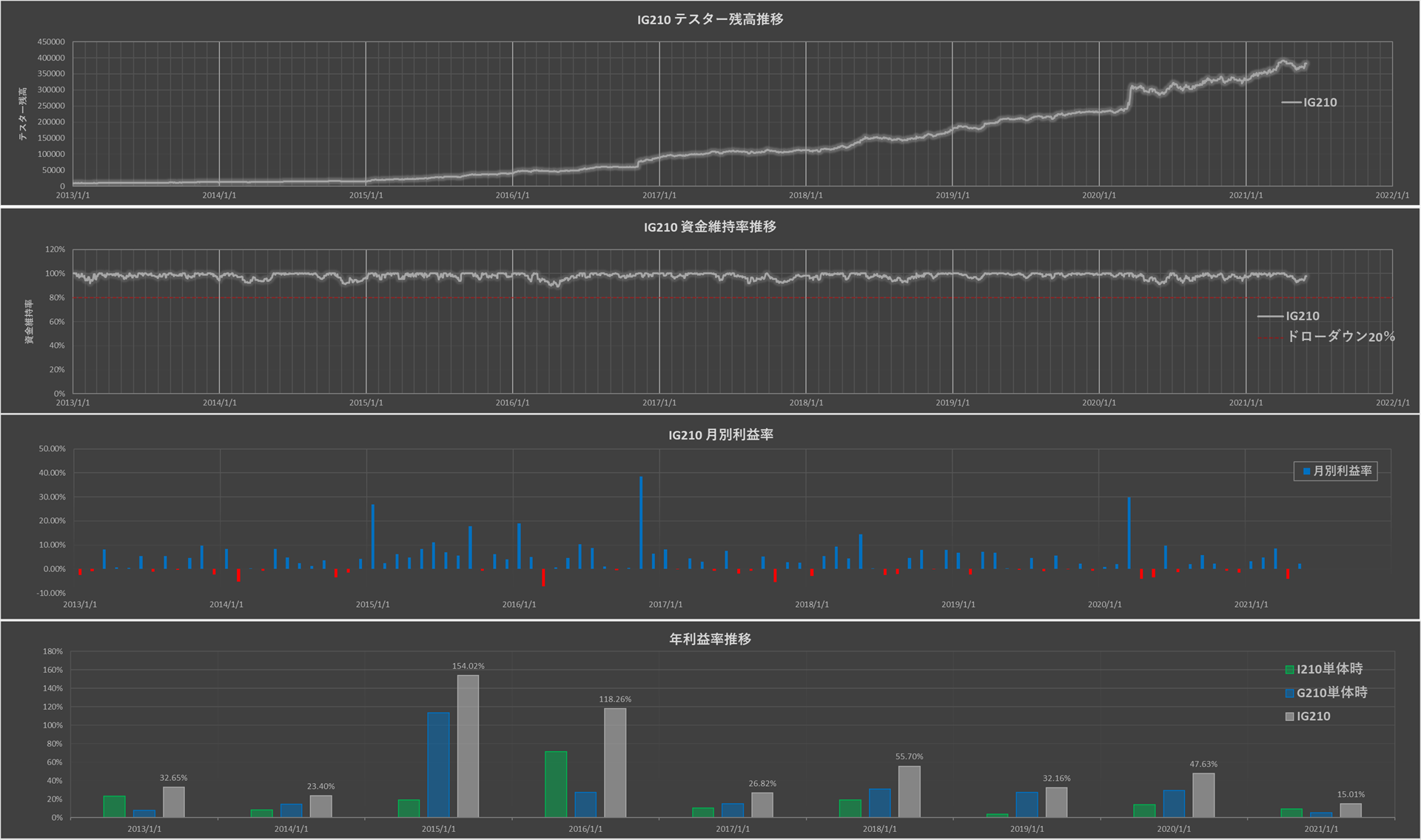This screenshot has height=840, width=1421.
Task: Select the tallest monthly bar near 2017/1/1
Action: coord(641,522)
